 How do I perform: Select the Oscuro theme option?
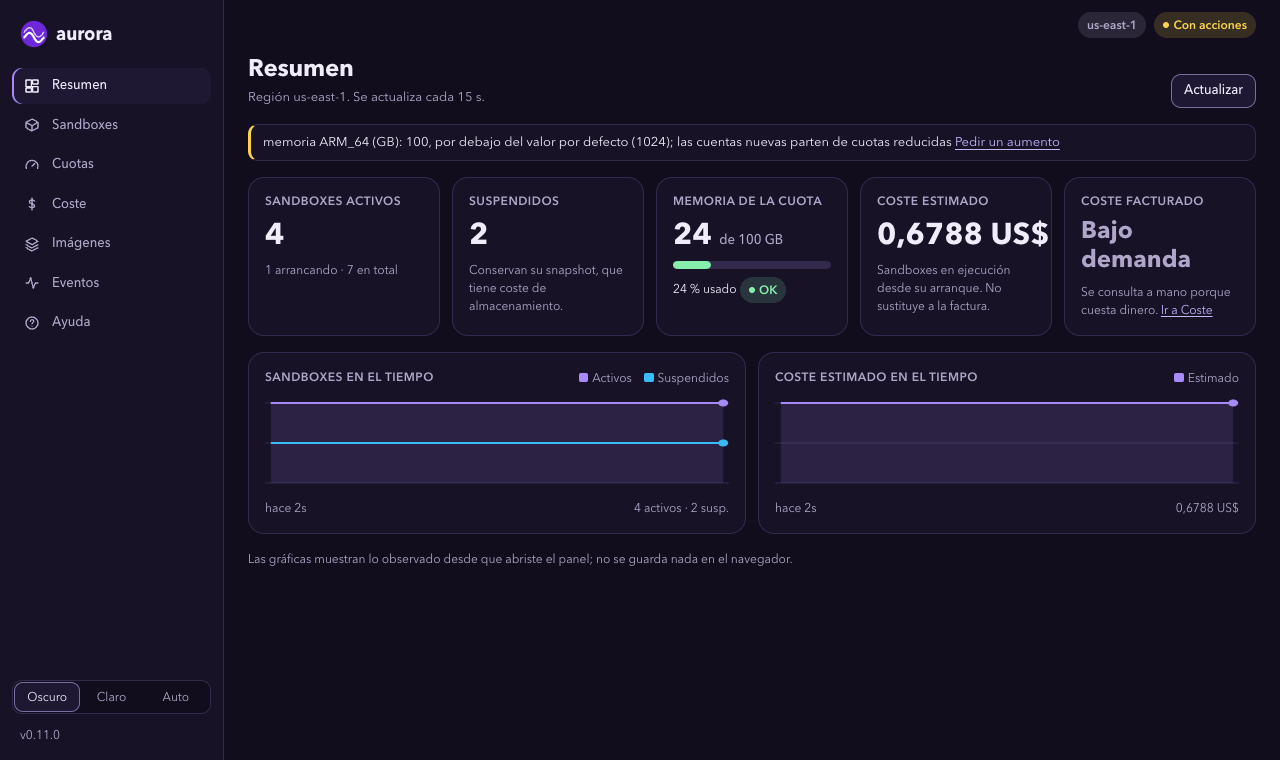pos(47,697)
